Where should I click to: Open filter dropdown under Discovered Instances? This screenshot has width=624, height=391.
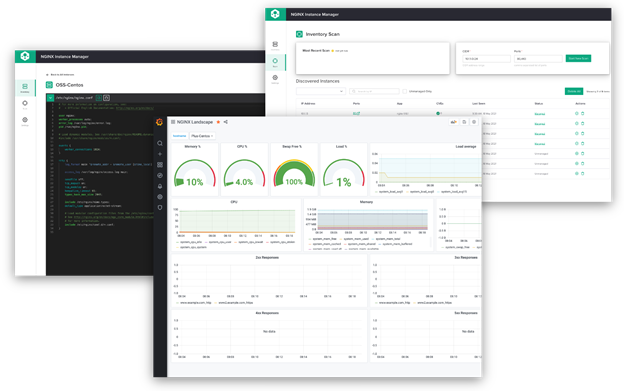click(321, 91)
